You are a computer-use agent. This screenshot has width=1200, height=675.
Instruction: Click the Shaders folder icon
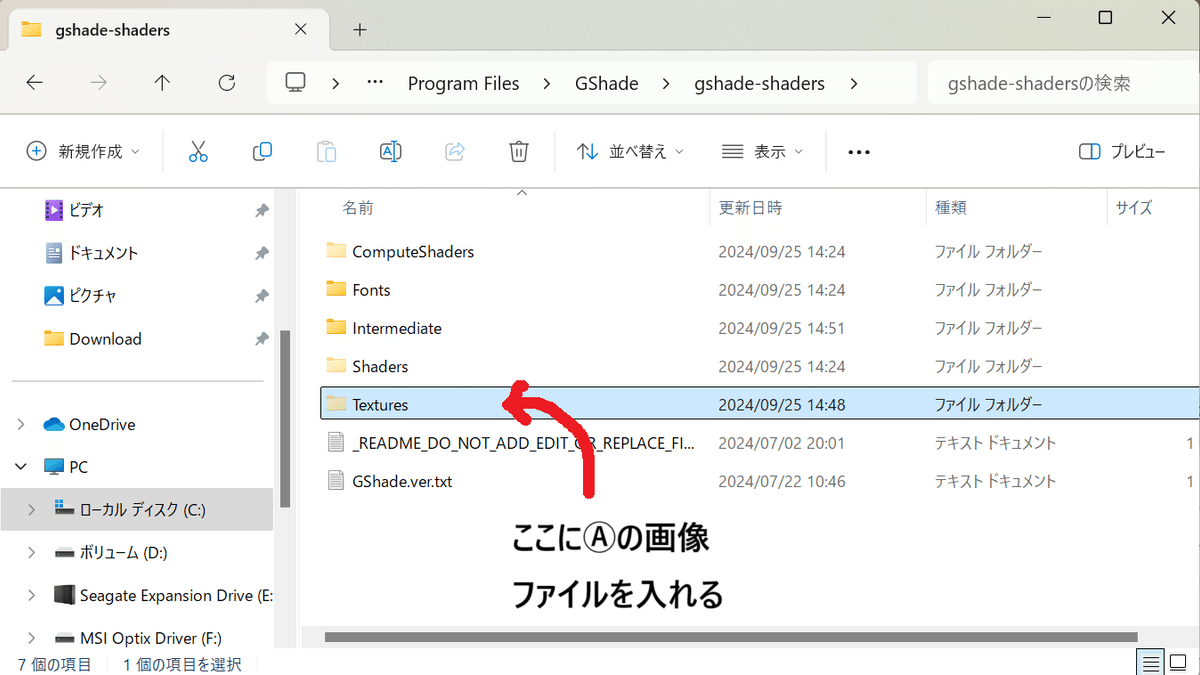coord(336,365)
